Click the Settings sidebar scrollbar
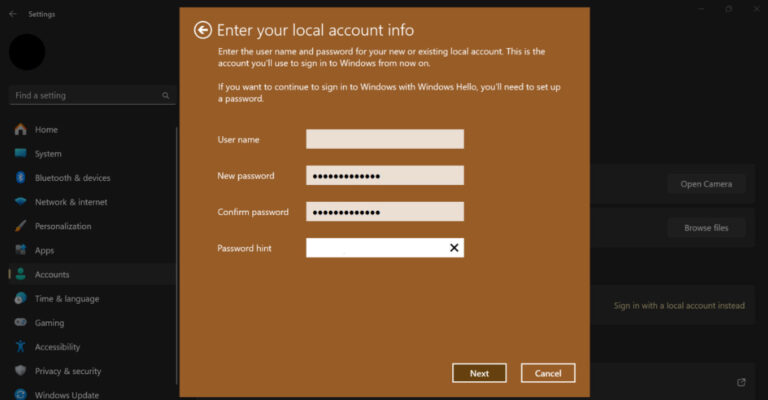Image resolution: width=768 pixels, height=400 pixels. (177, 256)
